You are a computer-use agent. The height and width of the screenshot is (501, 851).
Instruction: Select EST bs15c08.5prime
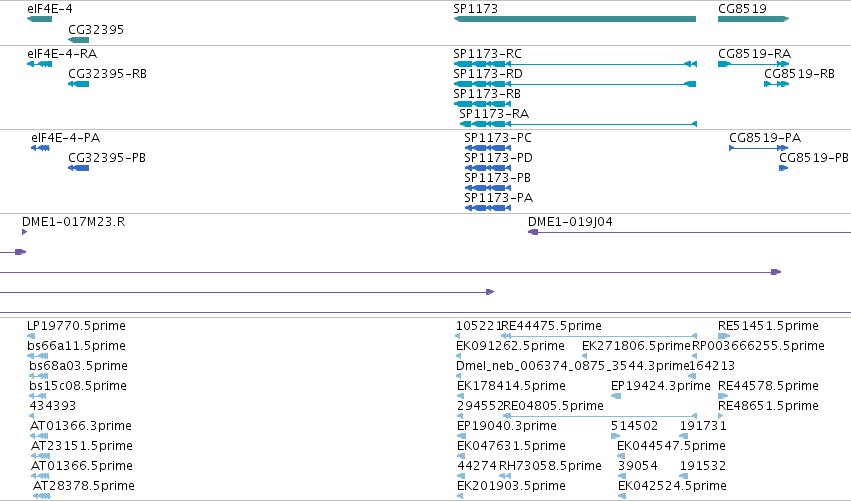coord(38,396)
